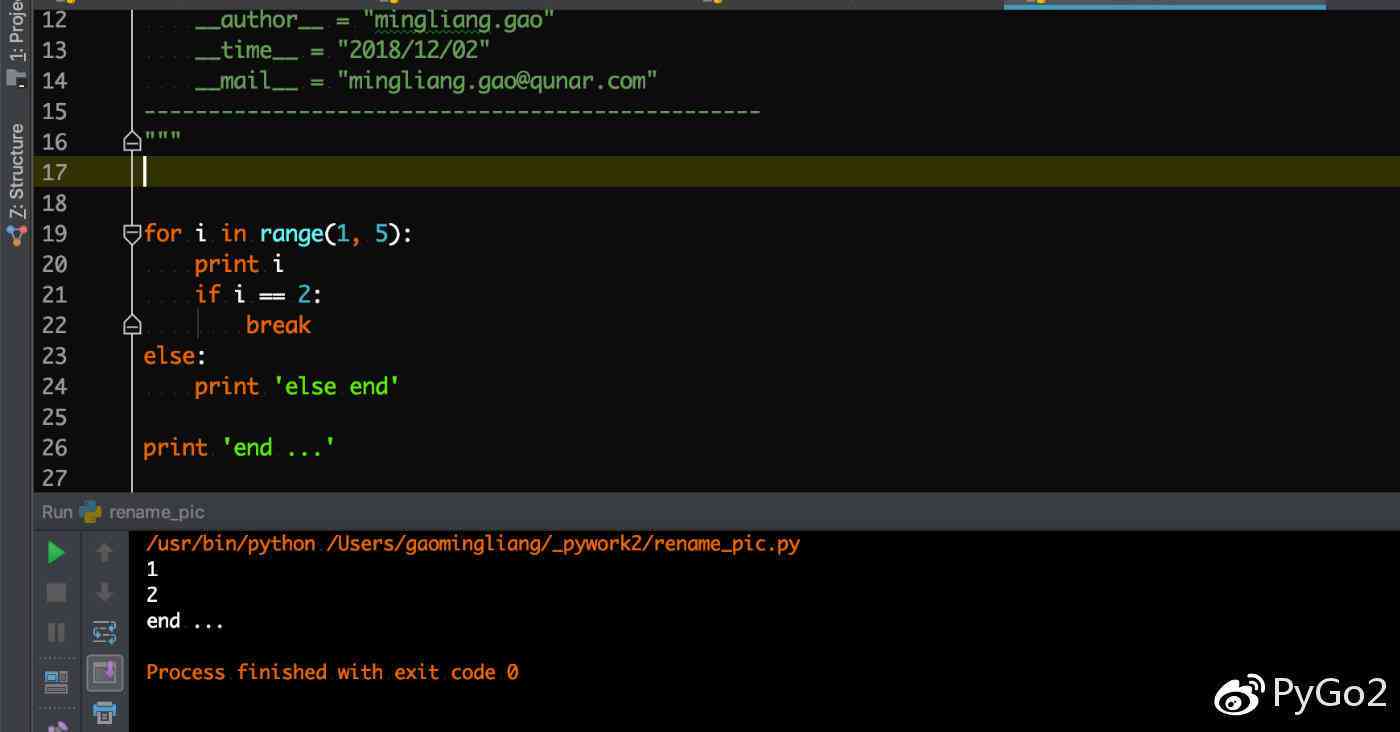The image size is (1400, 732).
Task: Collapse the docstring fold marker at line 16
Action: pyautogui.click(x=132, y=142)
